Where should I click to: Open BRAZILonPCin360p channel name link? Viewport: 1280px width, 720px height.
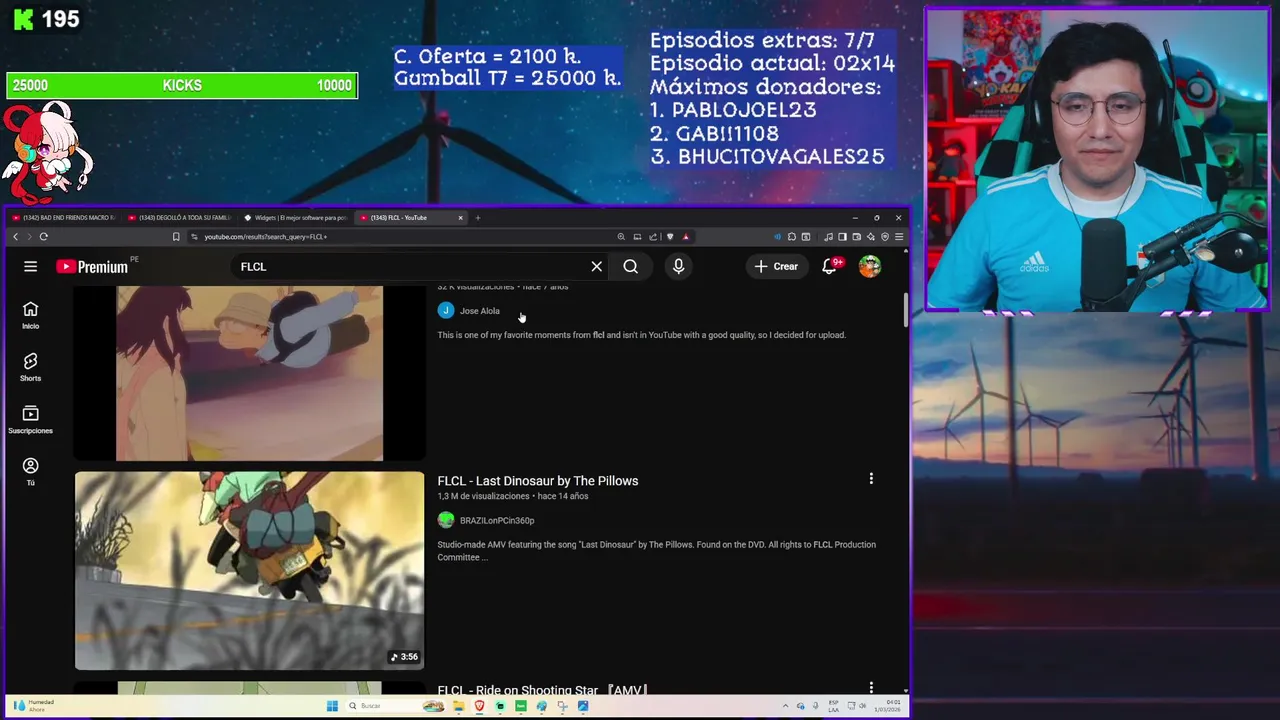pos(497,520)
